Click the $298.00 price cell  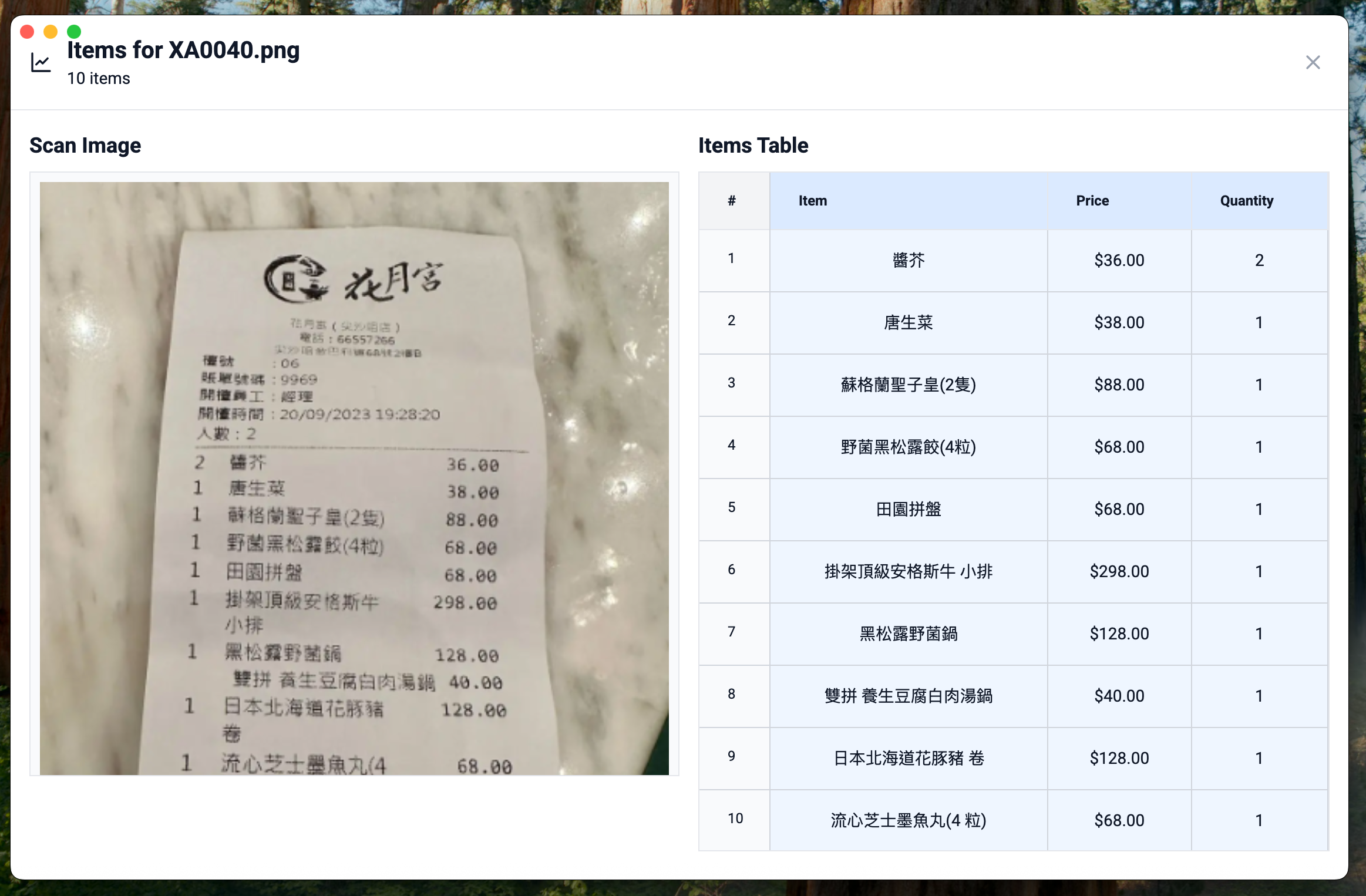1119,571
